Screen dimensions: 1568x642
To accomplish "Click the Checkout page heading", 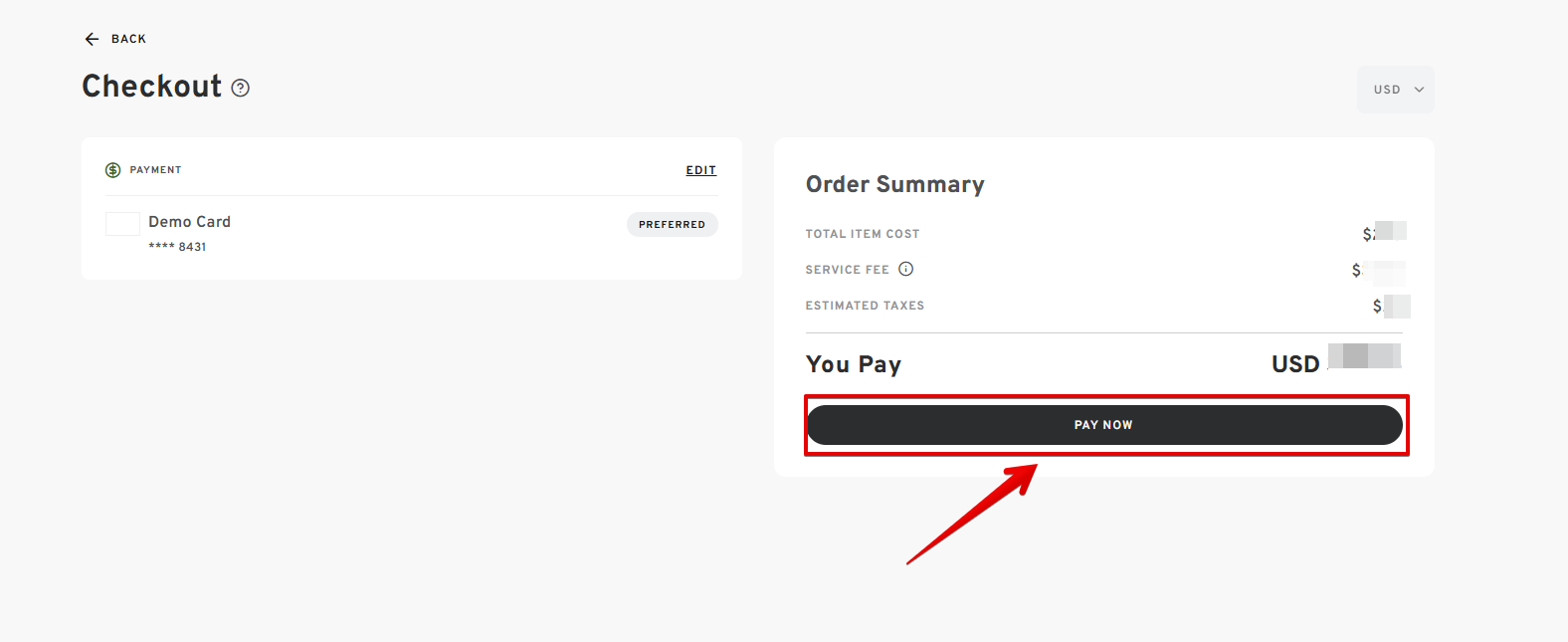I will tap(151, 87).
